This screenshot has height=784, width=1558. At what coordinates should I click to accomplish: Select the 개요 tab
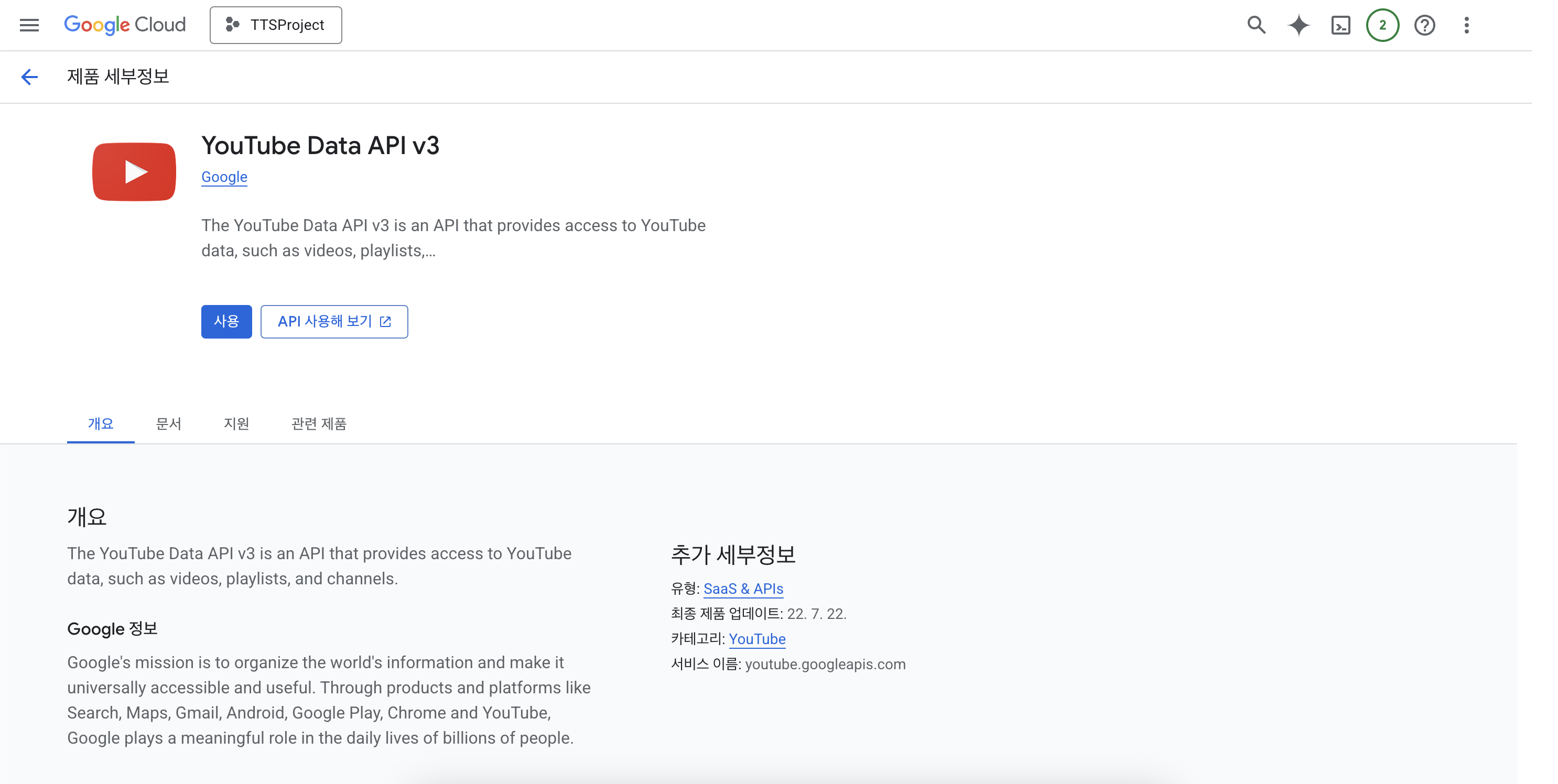[x=101, y=424]
